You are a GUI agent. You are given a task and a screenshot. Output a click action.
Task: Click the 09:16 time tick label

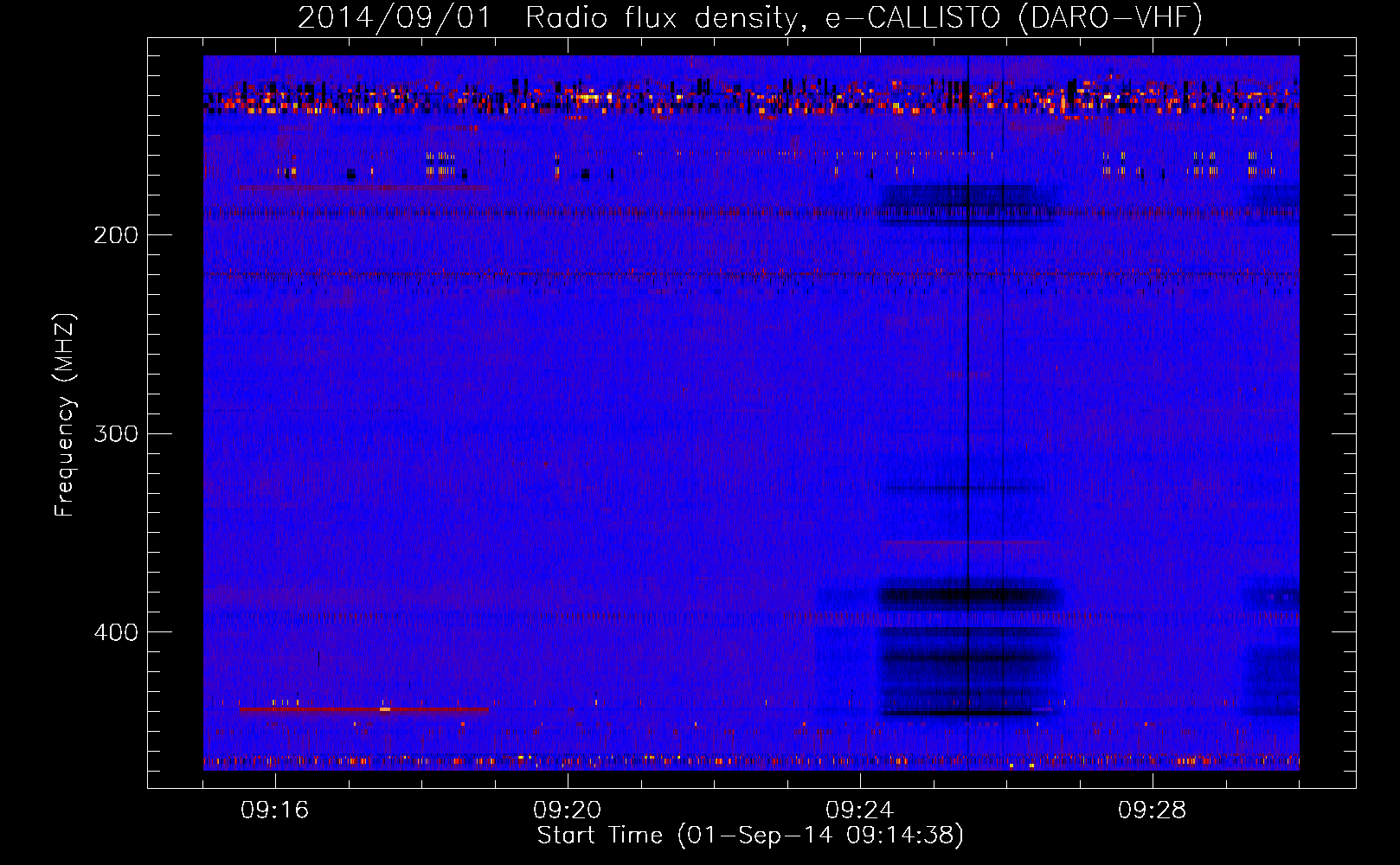click(275, 811)
